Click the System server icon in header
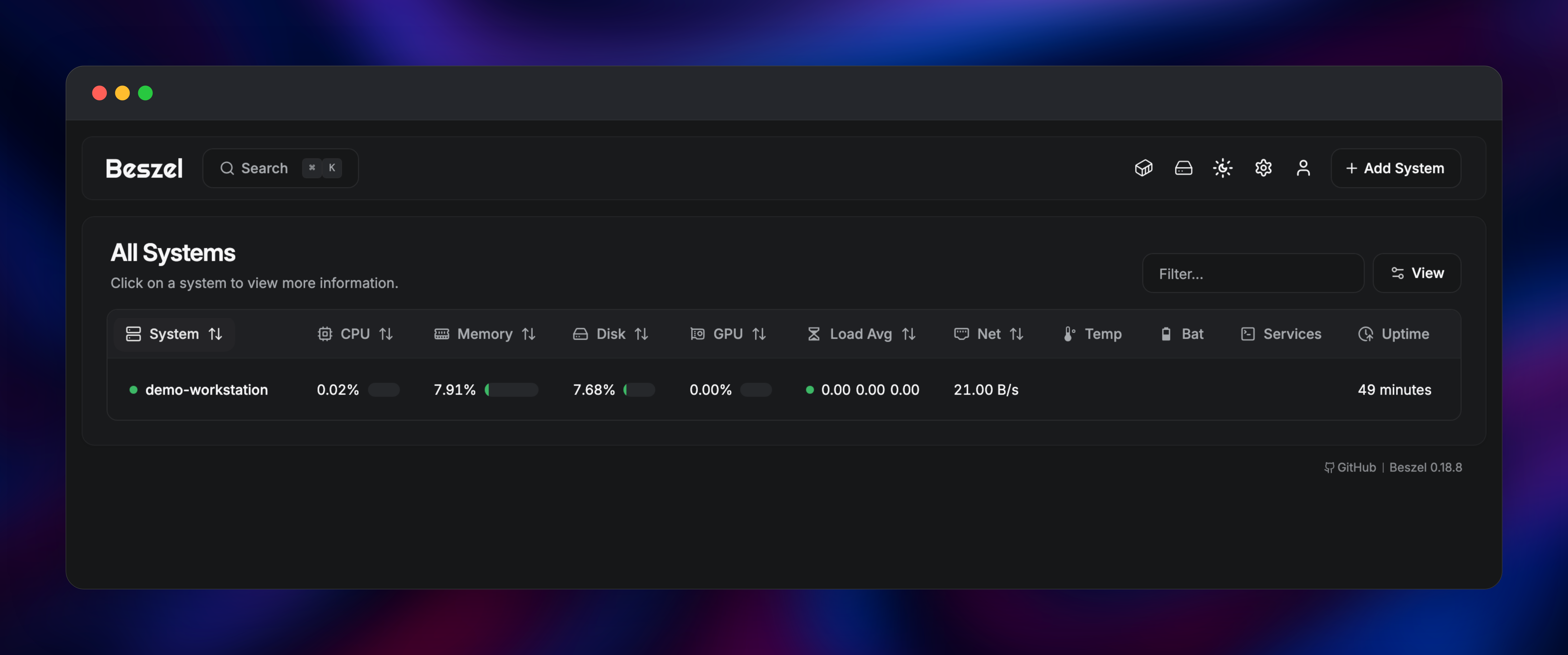The height and width of the screenshot is (655, 1568). [x=133, y=334]
